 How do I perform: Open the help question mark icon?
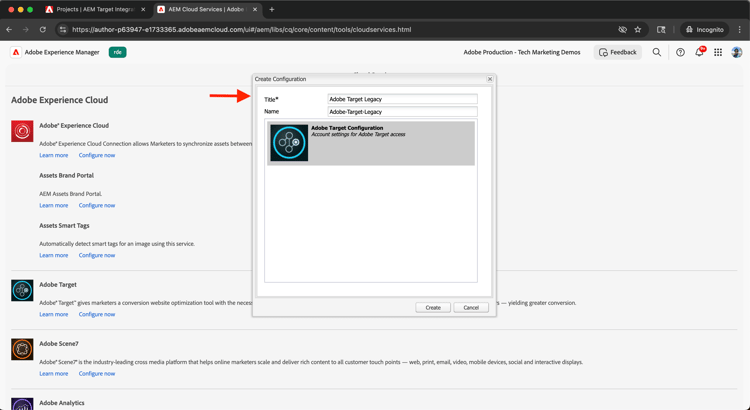[x=680, y=52]
